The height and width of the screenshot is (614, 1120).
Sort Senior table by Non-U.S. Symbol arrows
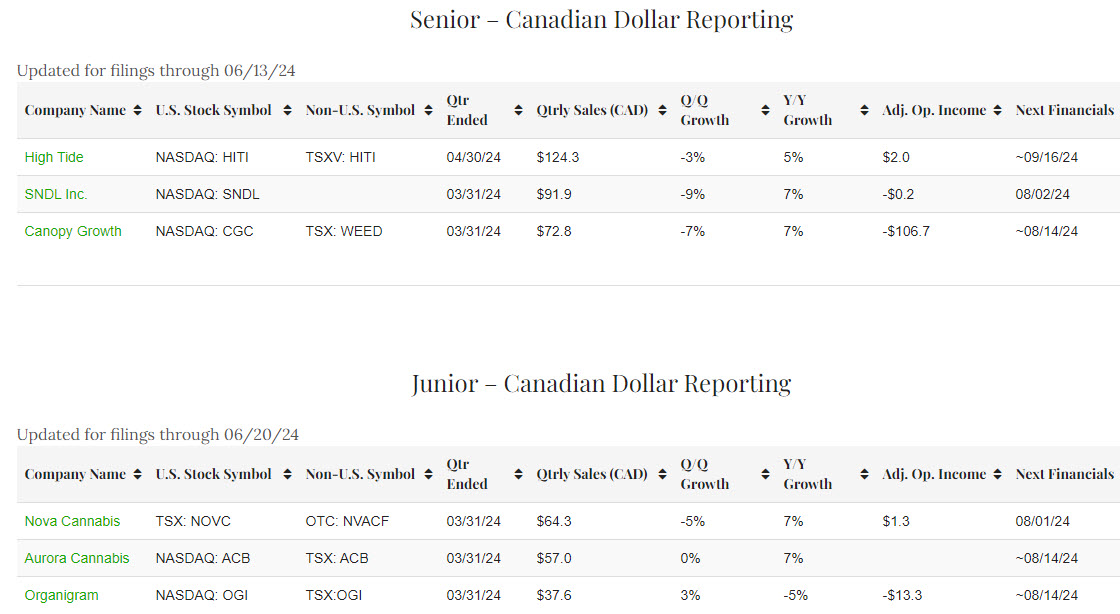[x=428, y=110]
